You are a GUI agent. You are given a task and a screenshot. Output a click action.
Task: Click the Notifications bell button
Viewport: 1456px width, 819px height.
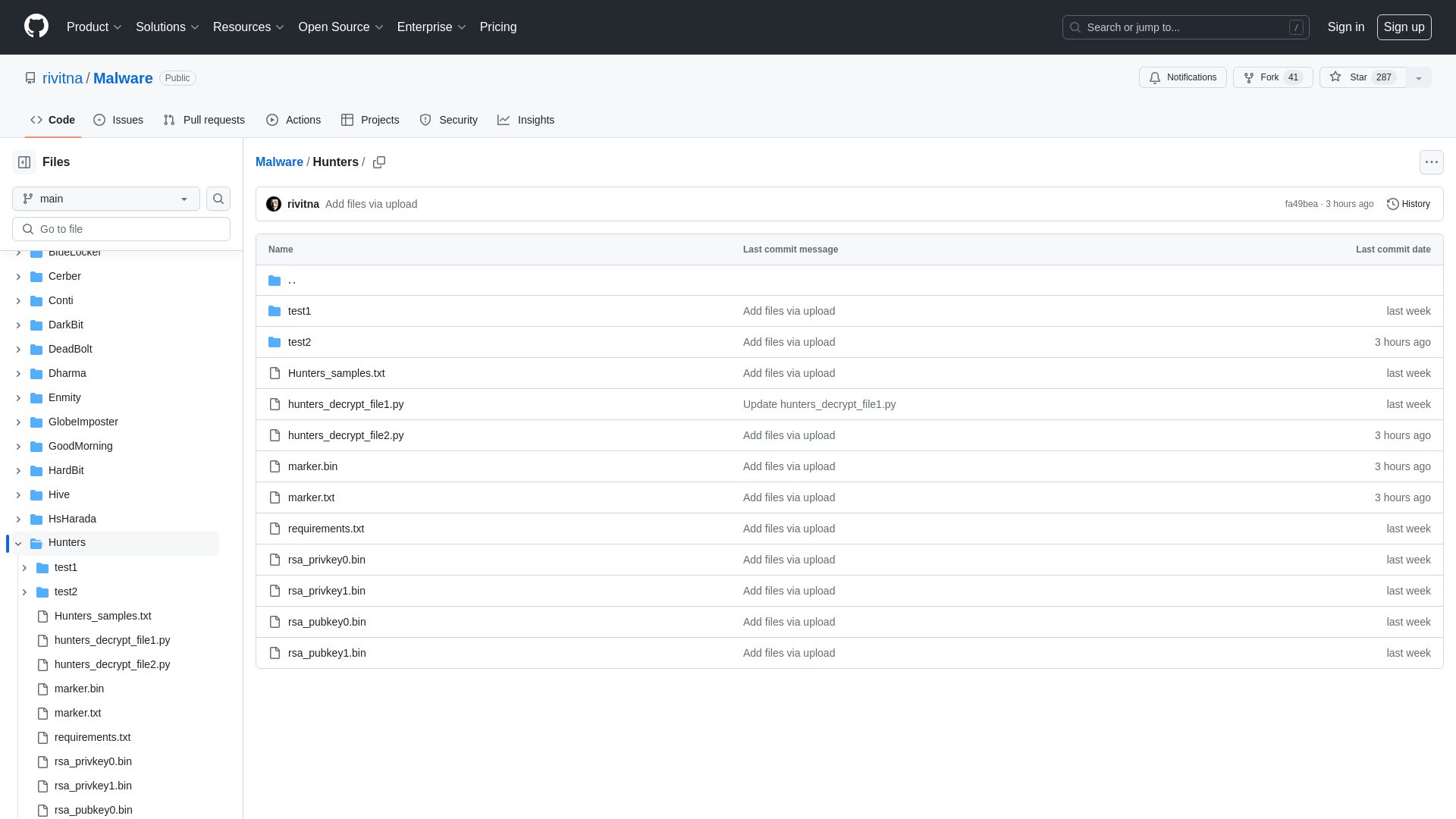(x=1182, y=77)
